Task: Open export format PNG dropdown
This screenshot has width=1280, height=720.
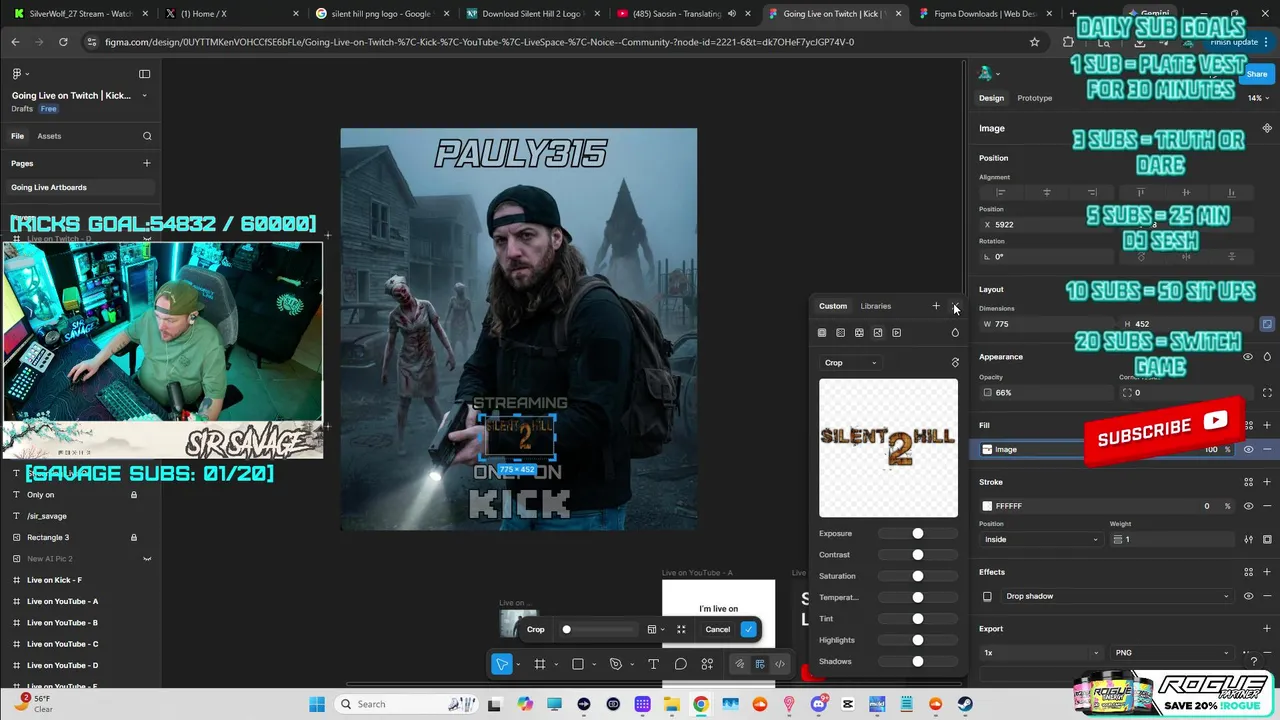Action: click(1171, 653)
